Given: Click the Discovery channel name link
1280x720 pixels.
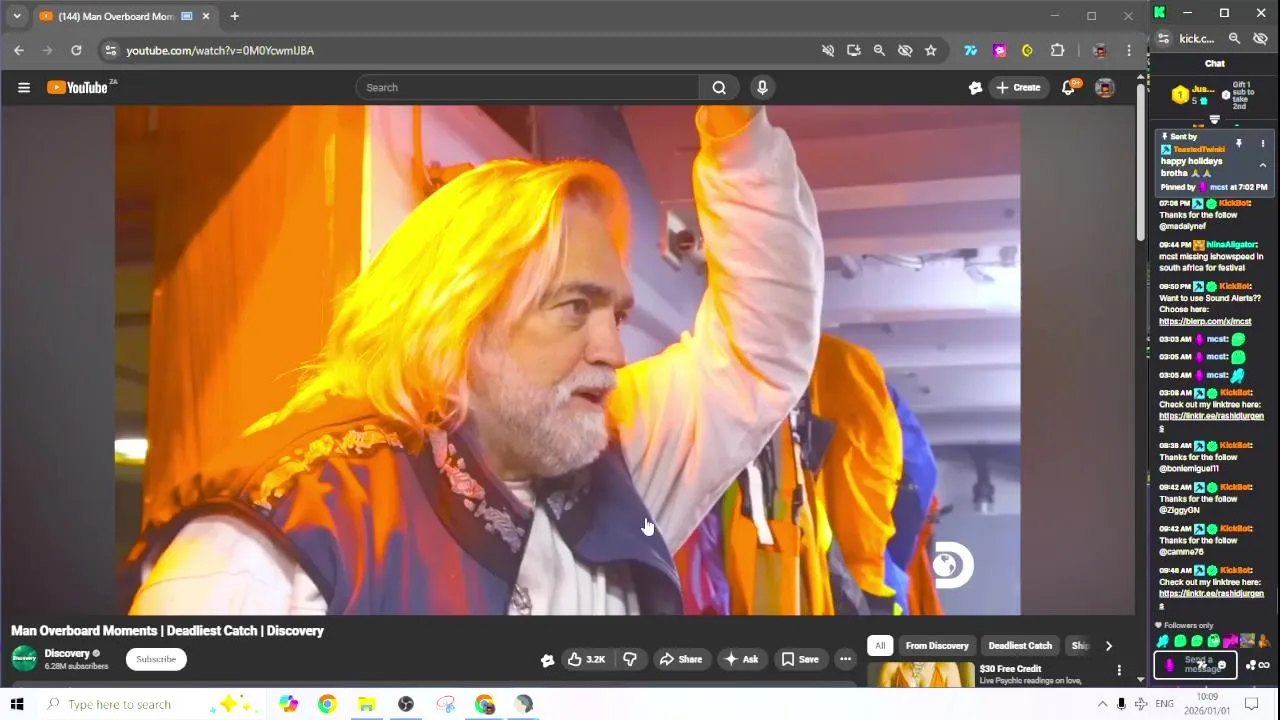Looking at the screenshot, I should pos(67,653).
